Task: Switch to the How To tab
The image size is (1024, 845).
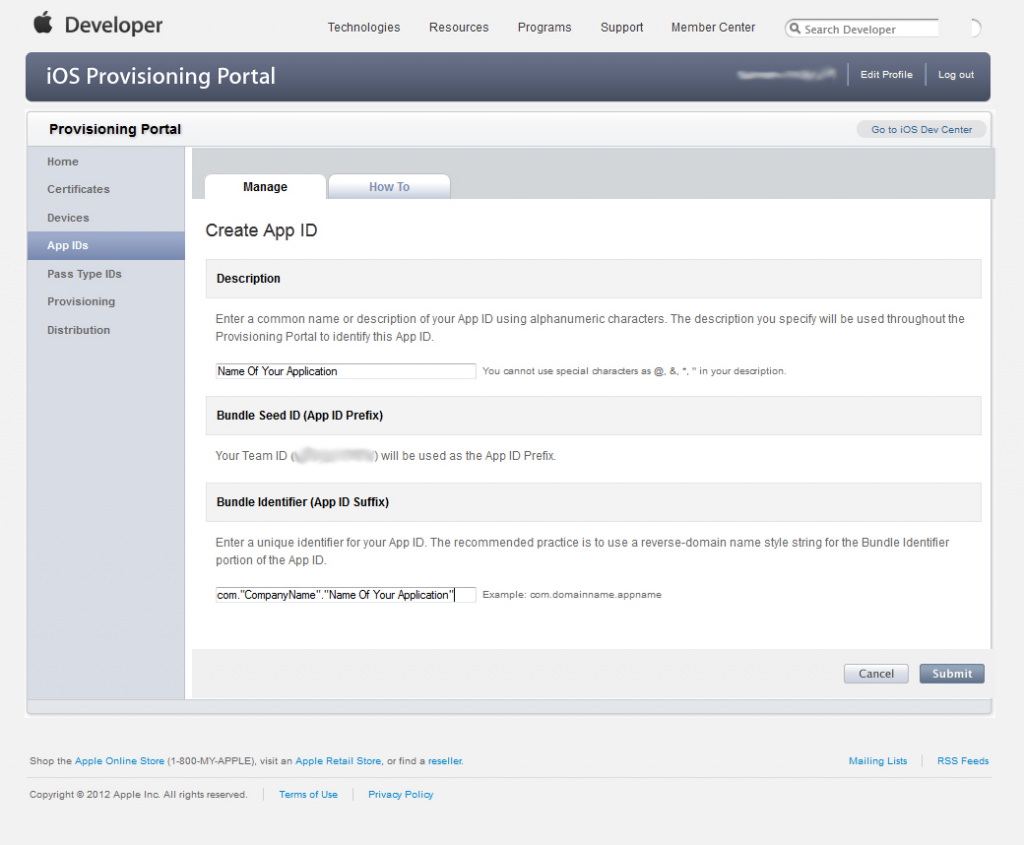Action: (x=389, y=187)
